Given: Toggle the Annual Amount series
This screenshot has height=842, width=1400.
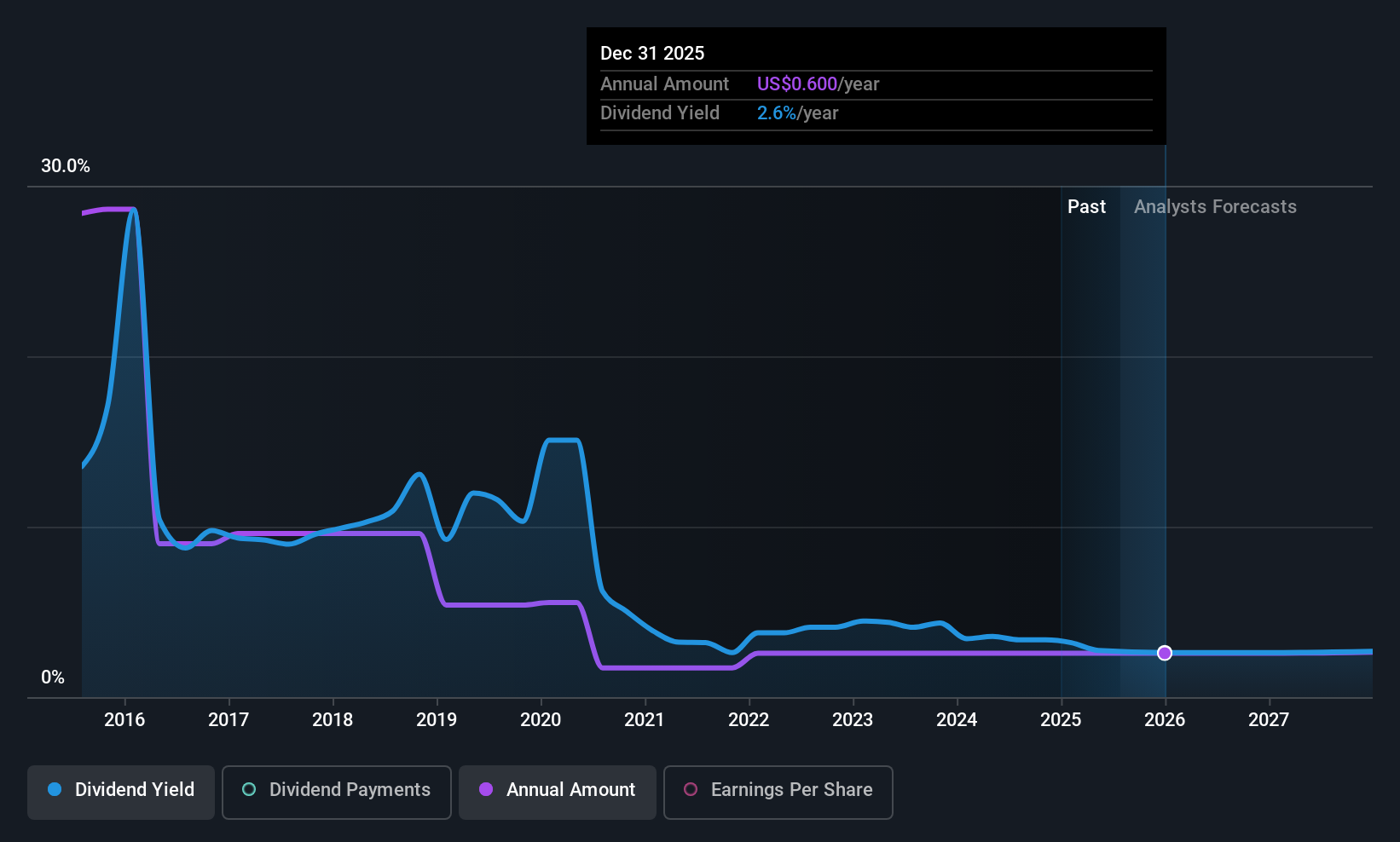Looking at the screenshot, I should pos(558,793).
